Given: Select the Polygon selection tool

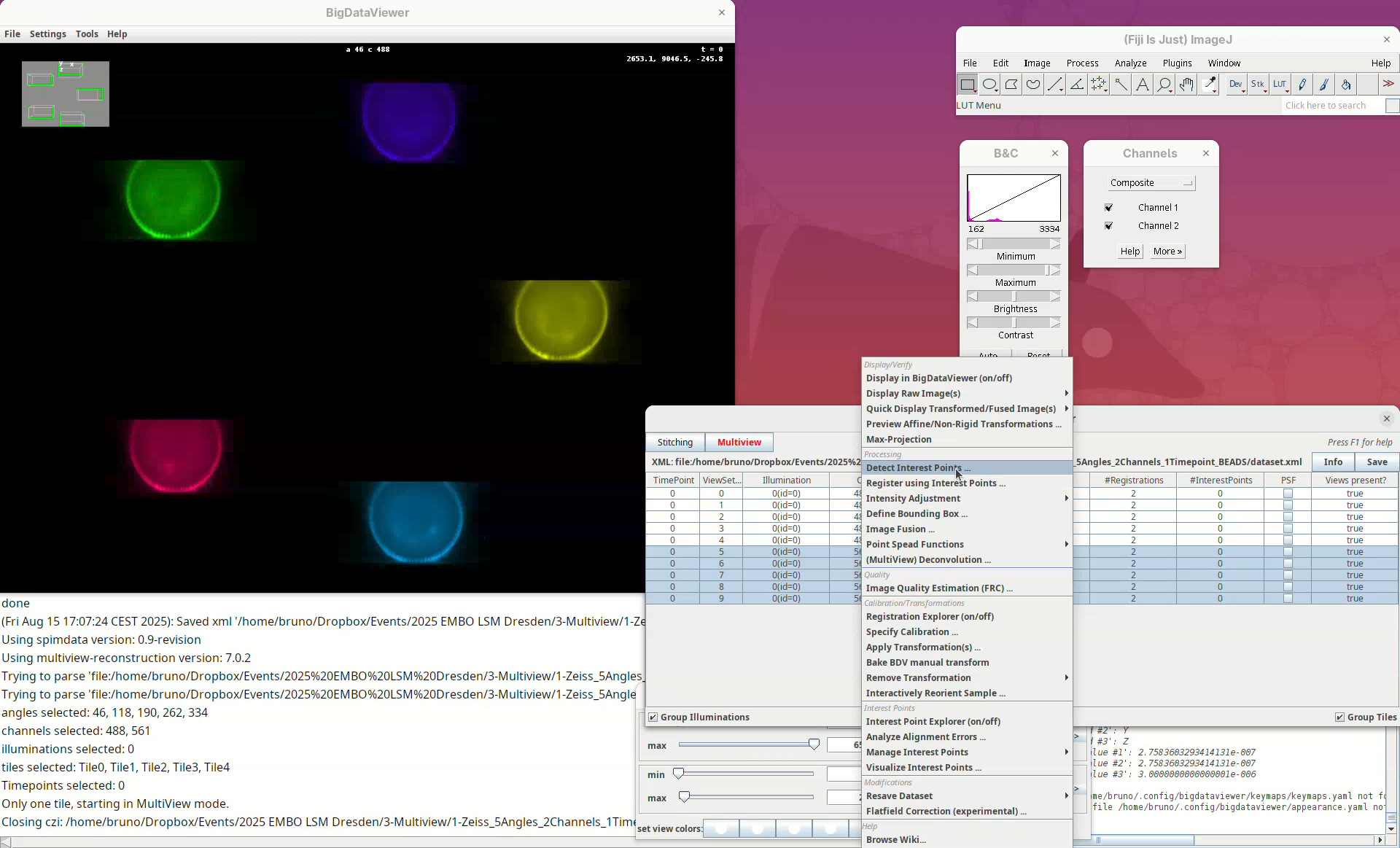Looking at the screenshot, I should click(x=1011, y=85).
